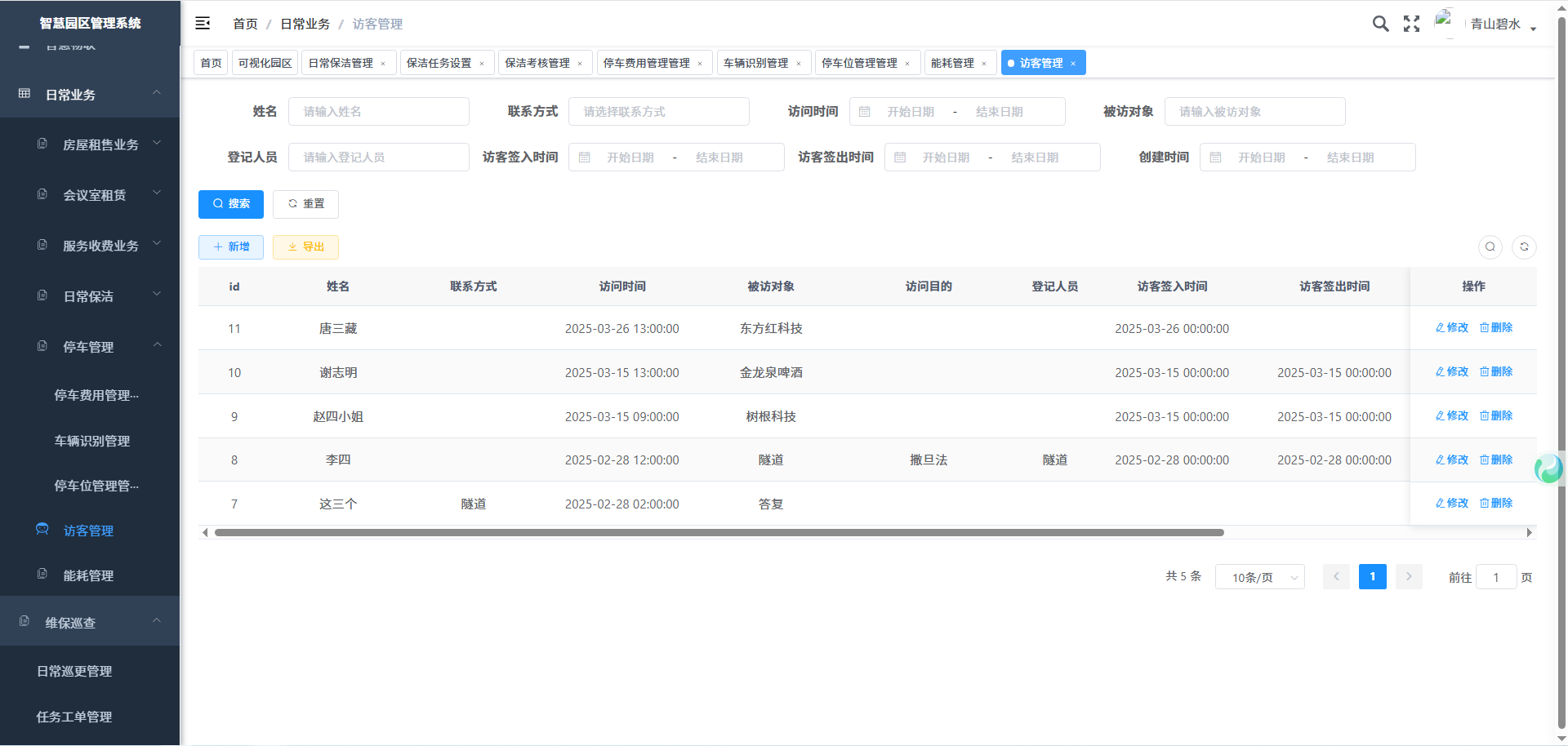Screen dimensions: 1568x746
Task: Switch to the 可视化园区 tab
Action: pos(265,63)
